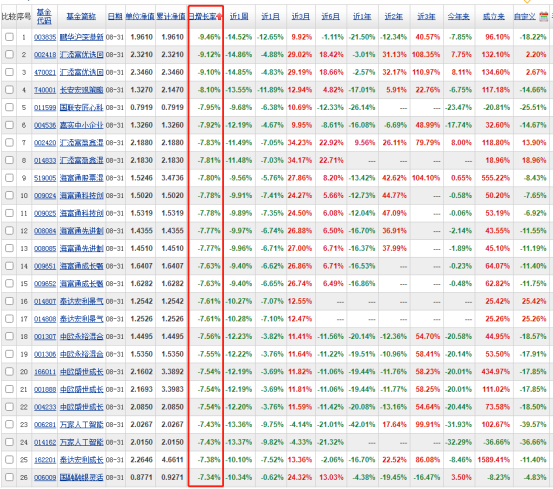Check the compare box for fund 006281
553x489 pixels.
pyautogui.click(x=9, y=424)
